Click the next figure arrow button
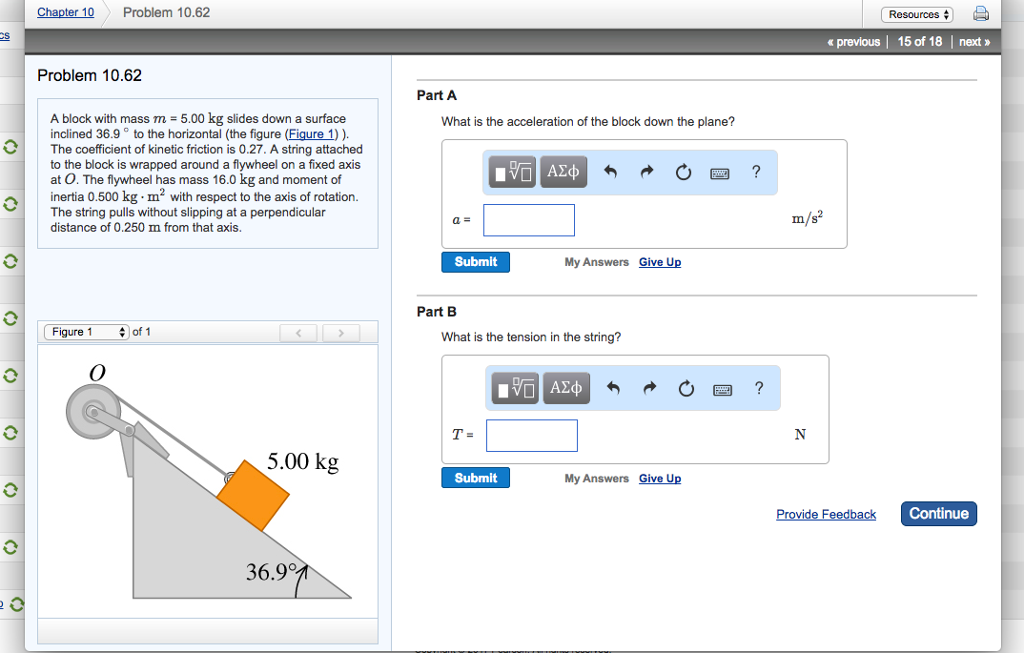 click(341, 332)
